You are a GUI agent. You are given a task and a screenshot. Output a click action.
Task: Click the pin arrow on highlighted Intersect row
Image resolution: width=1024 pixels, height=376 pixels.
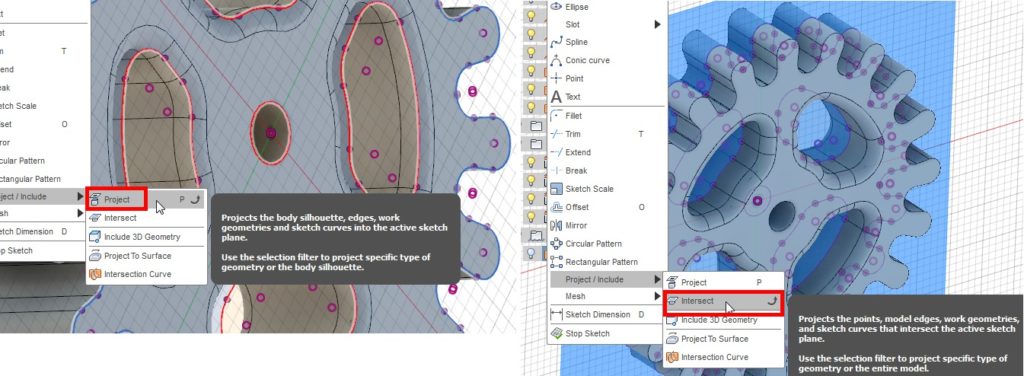tap(773, 301)
